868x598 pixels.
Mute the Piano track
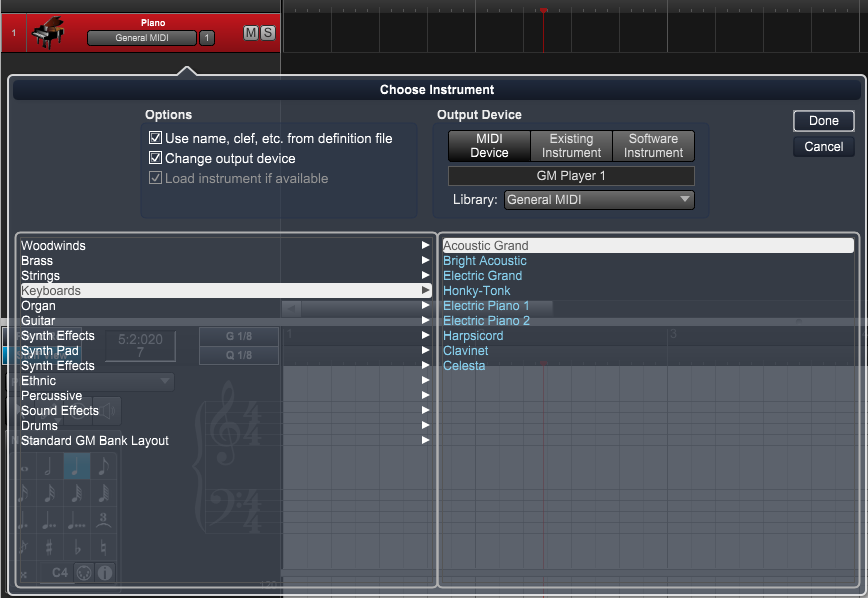click(251, 34)
